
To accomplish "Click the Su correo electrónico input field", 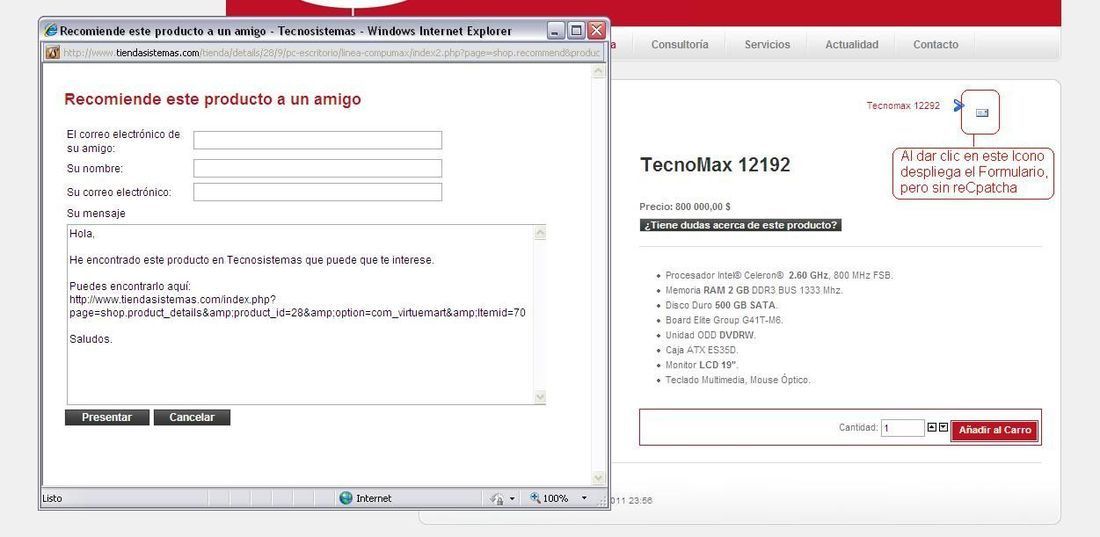I will coord(318,192).
